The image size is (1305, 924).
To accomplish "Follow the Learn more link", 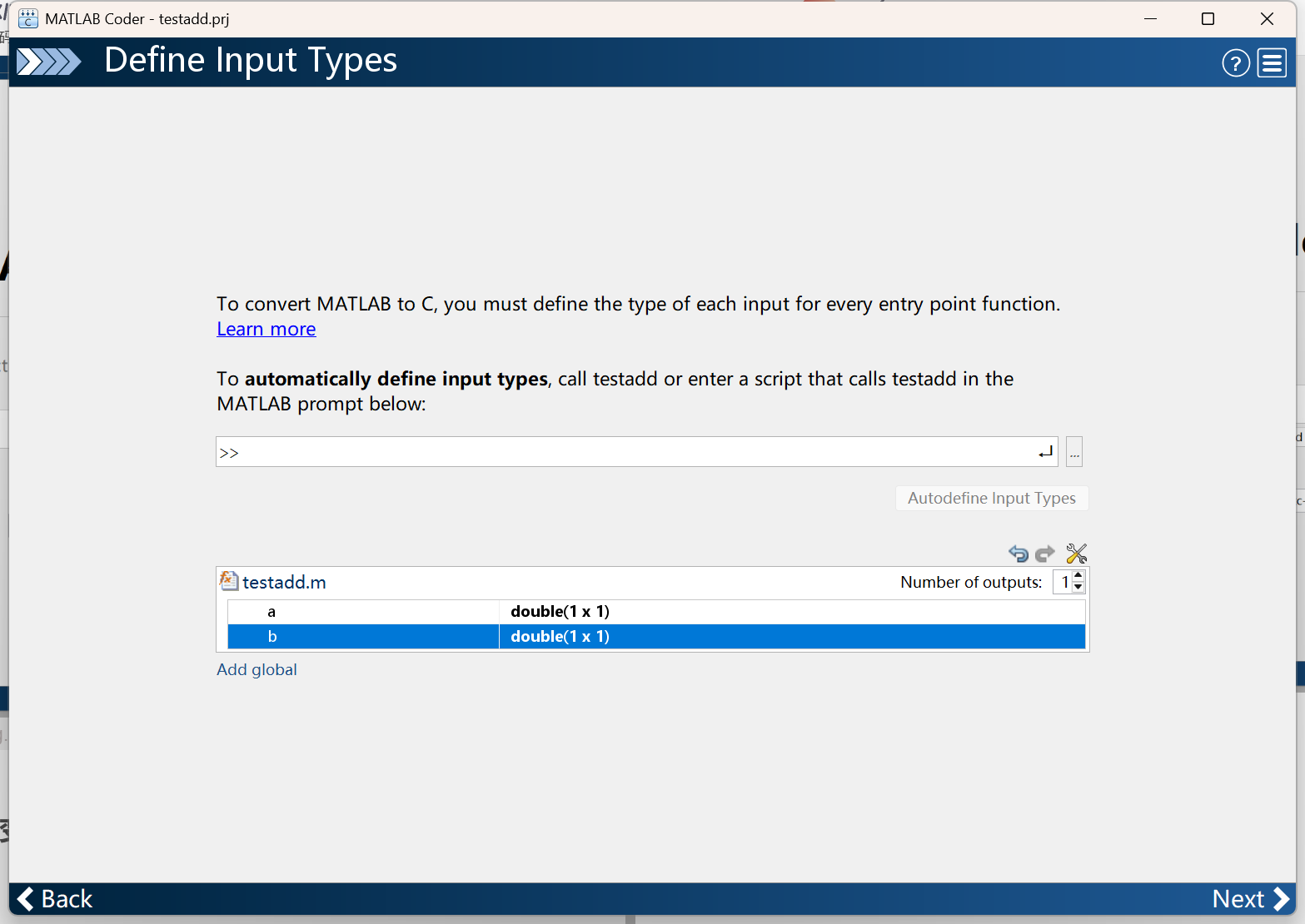I will point(266,329).
